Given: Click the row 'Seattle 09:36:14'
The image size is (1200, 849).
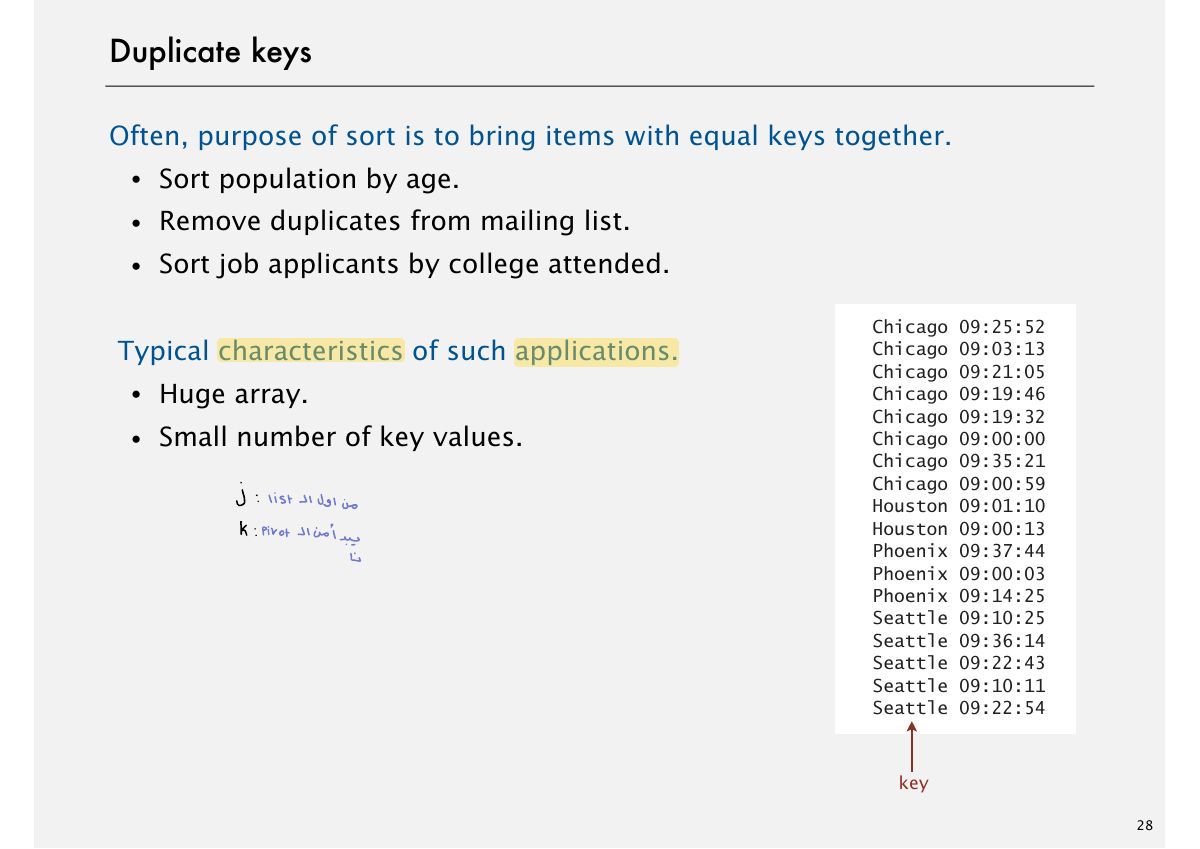Looking at the screenshot, I should tap(958, 641).
